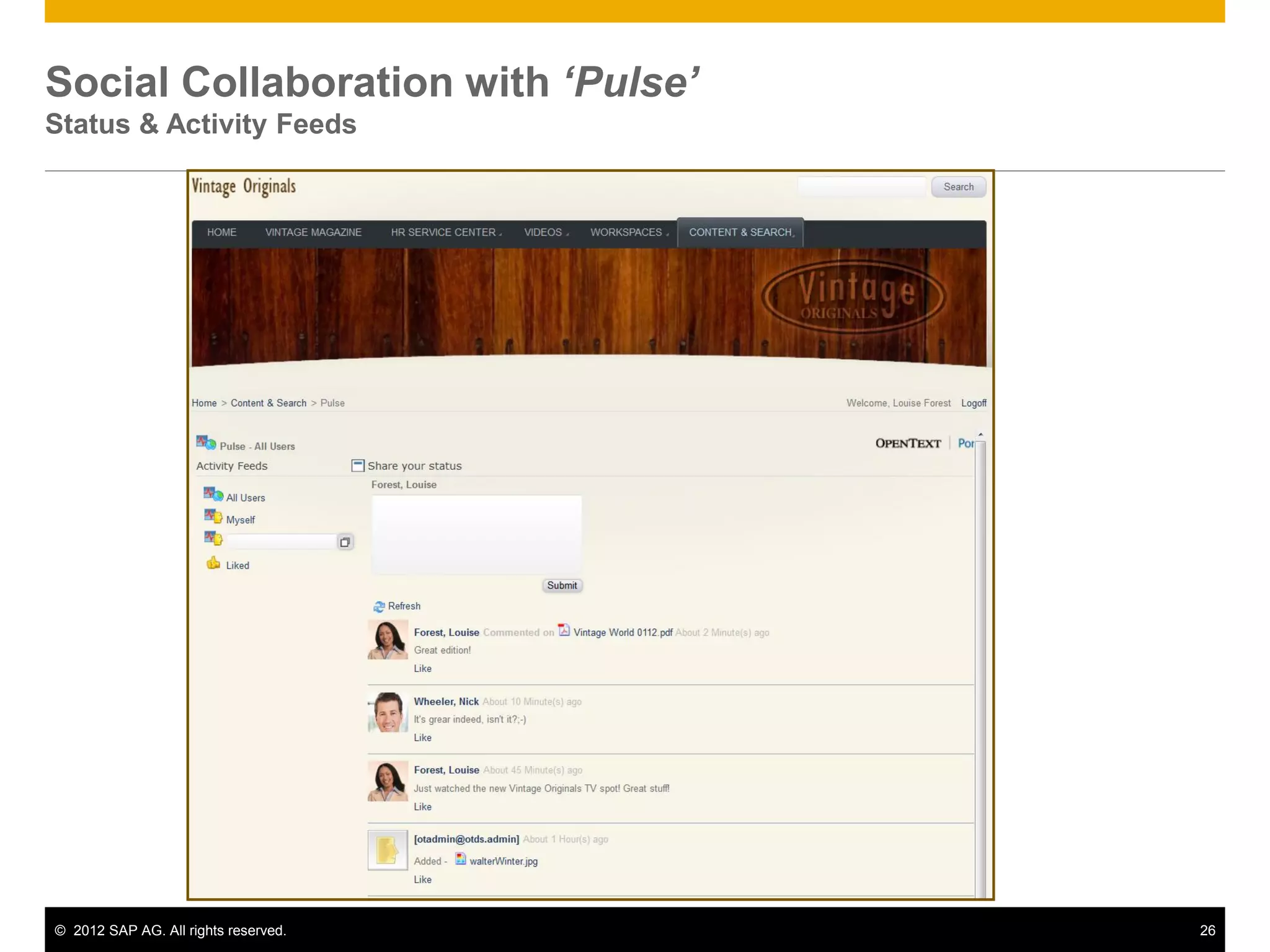The height and width of the screenshot is (952, 1270).
Task: Focus the user name feed input field
Action: 281,542
